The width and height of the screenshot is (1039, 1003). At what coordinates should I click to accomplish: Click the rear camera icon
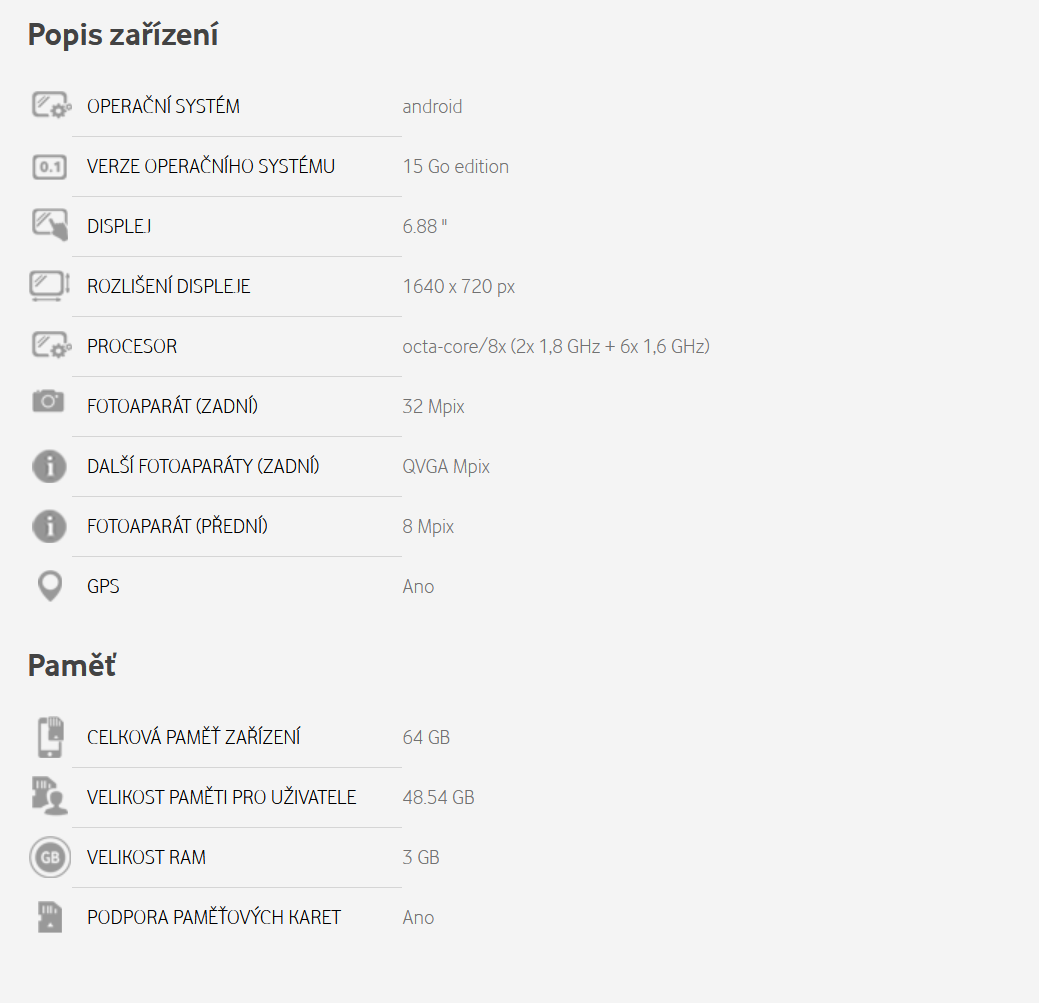[x=48, y=403]
